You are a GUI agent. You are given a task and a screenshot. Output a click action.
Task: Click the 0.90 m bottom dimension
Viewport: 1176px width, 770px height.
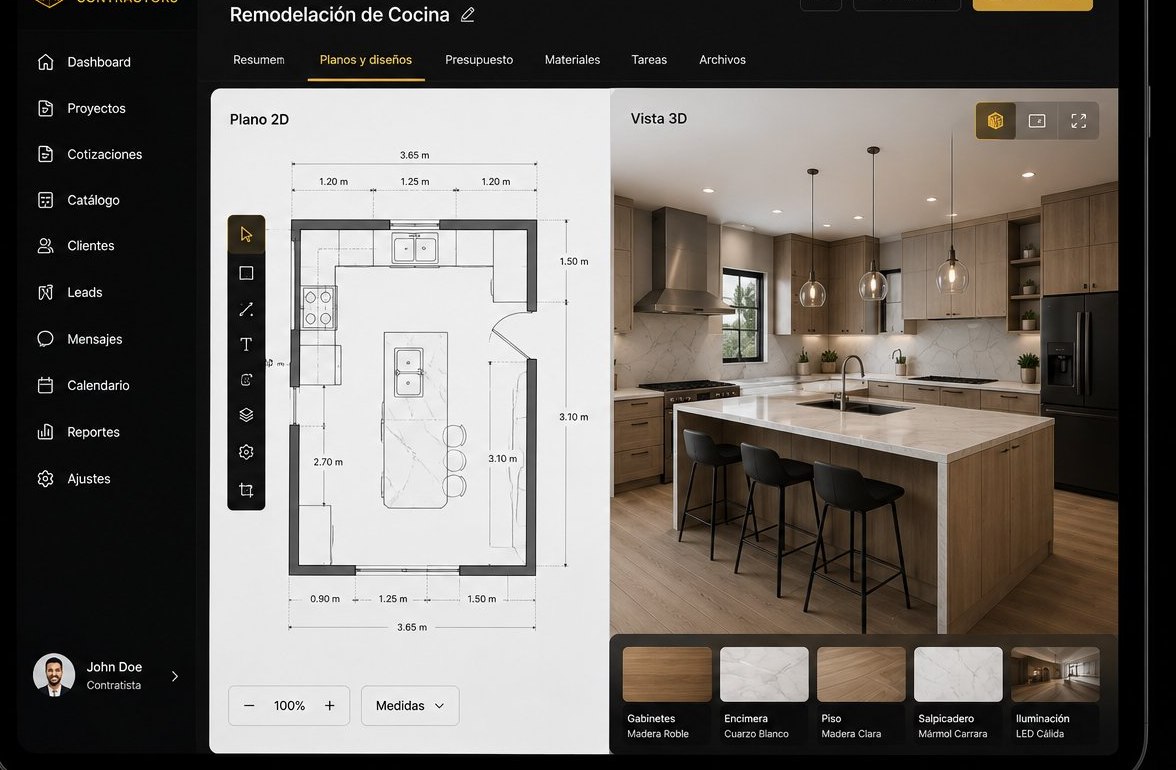(x=325, y=599)
